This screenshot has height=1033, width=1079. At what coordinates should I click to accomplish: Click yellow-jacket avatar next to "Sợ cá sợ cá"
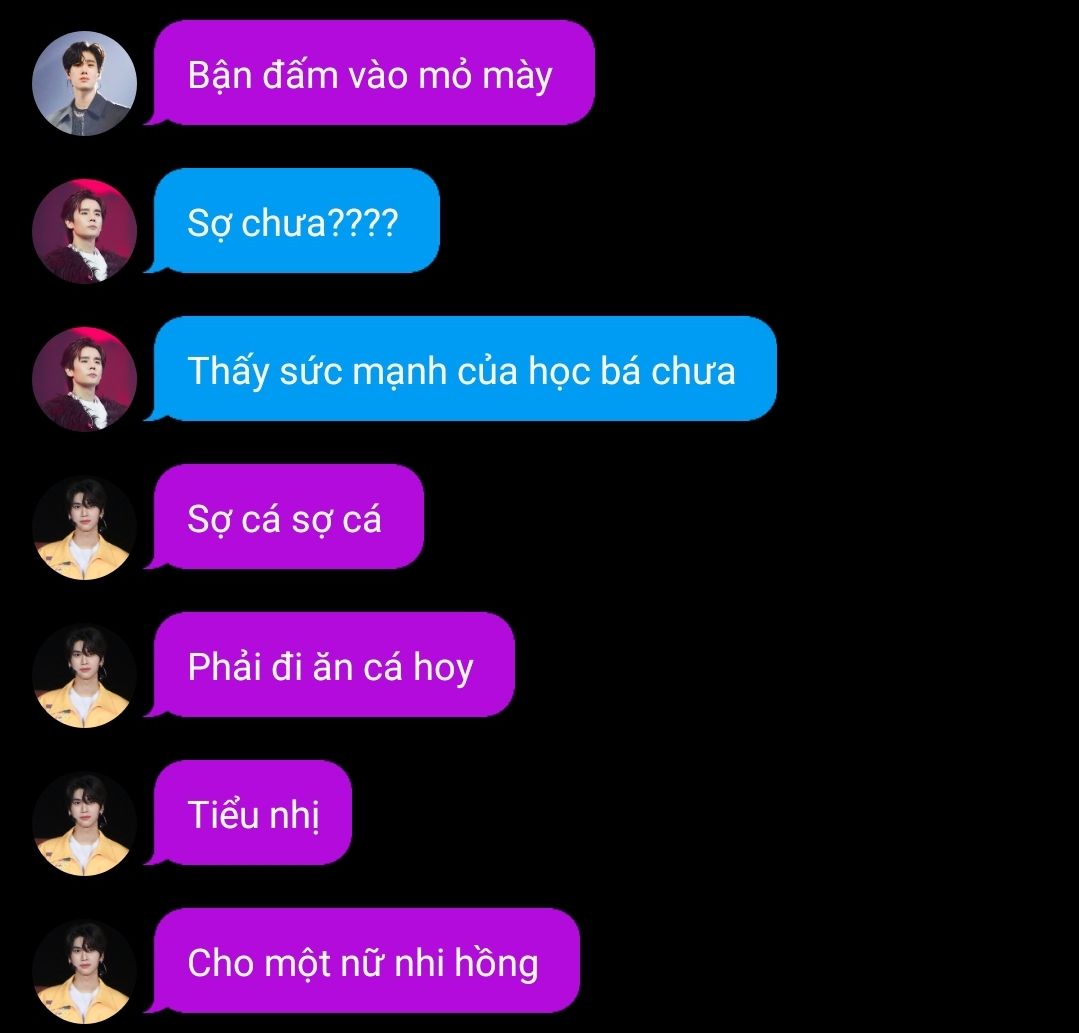tap(84, 527)
